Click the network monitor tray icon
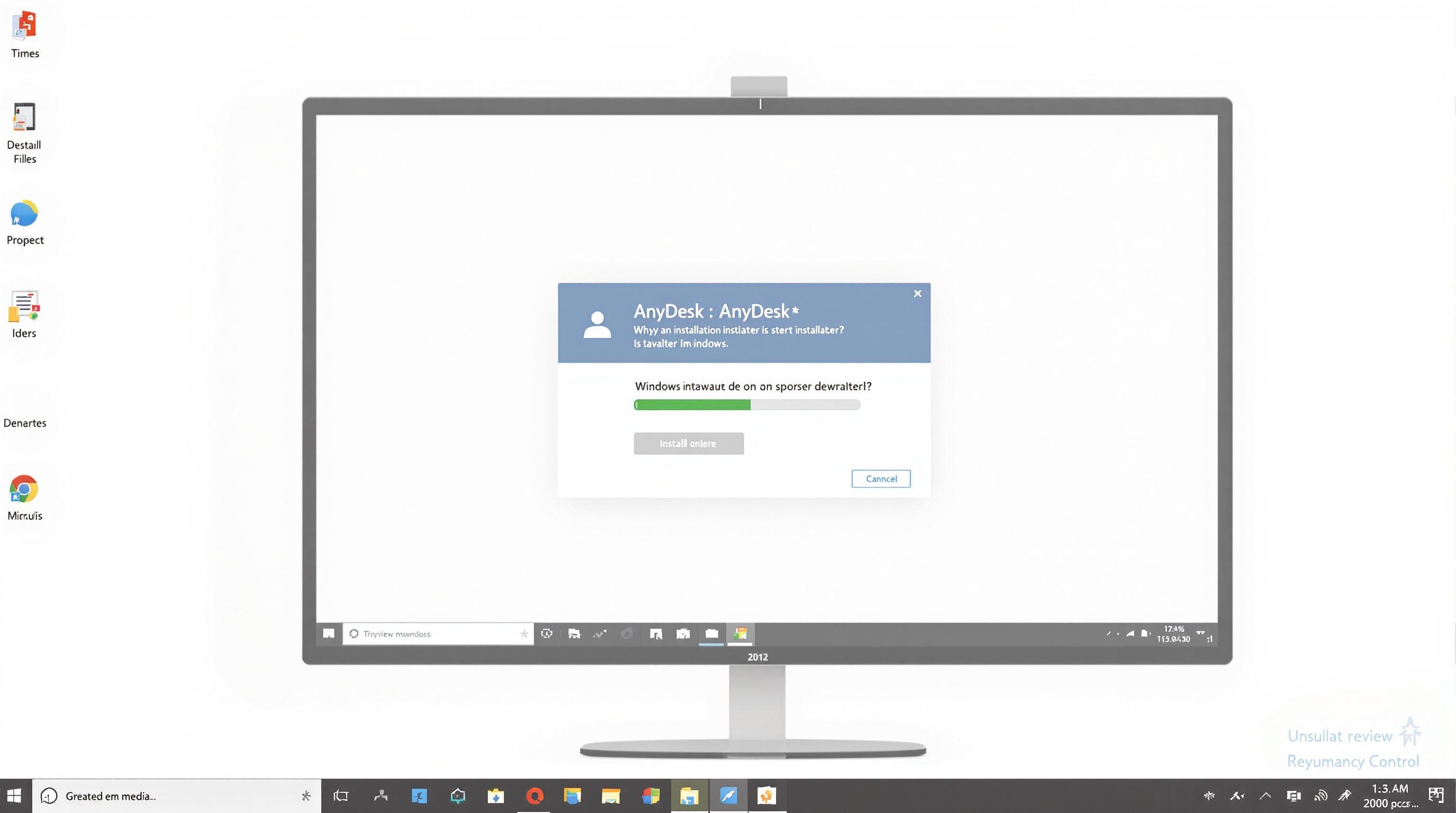Viewport: 1456px width, 813px height. tap(1294, 796)
